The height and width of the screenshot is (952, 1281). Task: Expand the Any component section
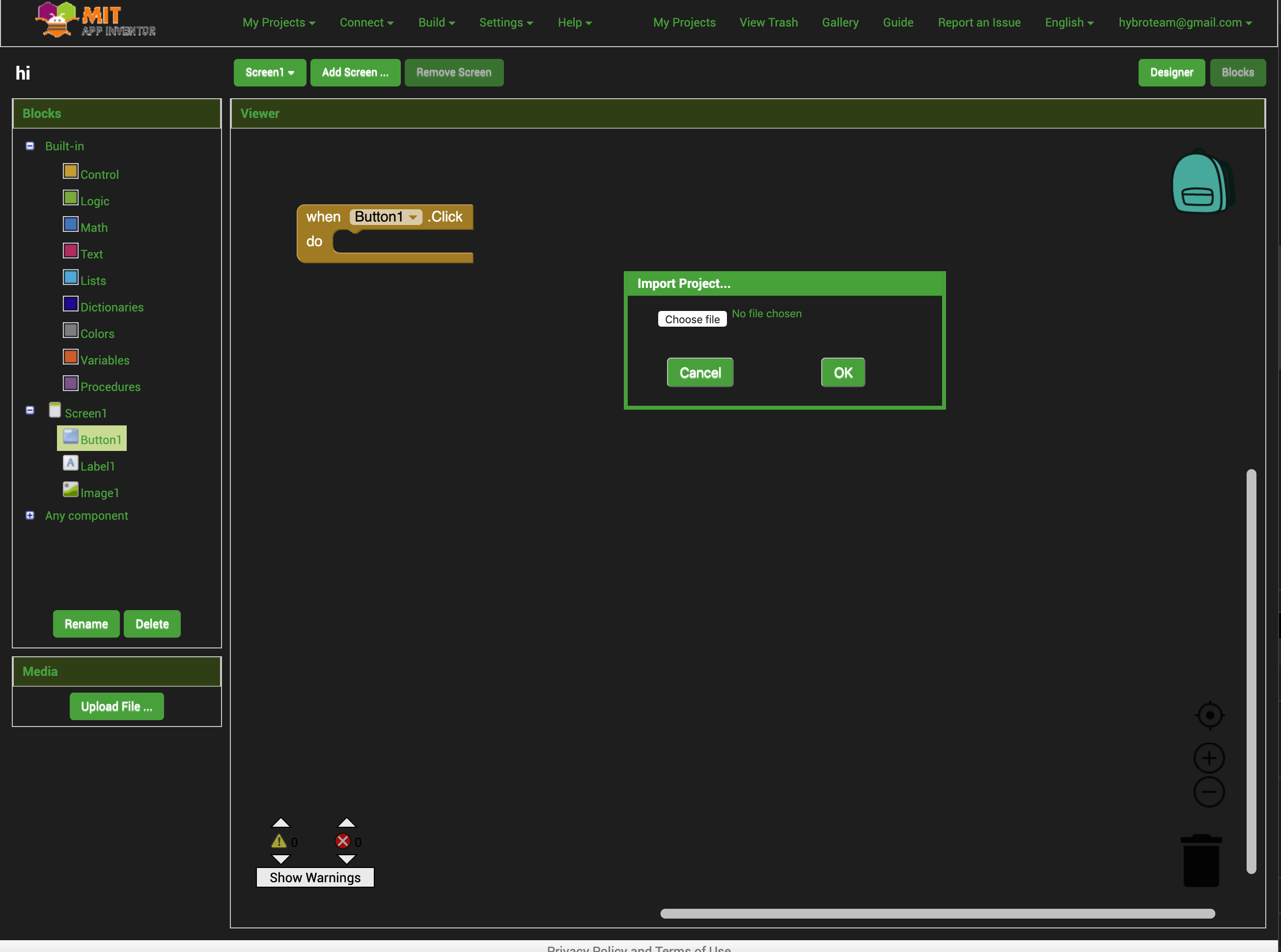(30, 515)
